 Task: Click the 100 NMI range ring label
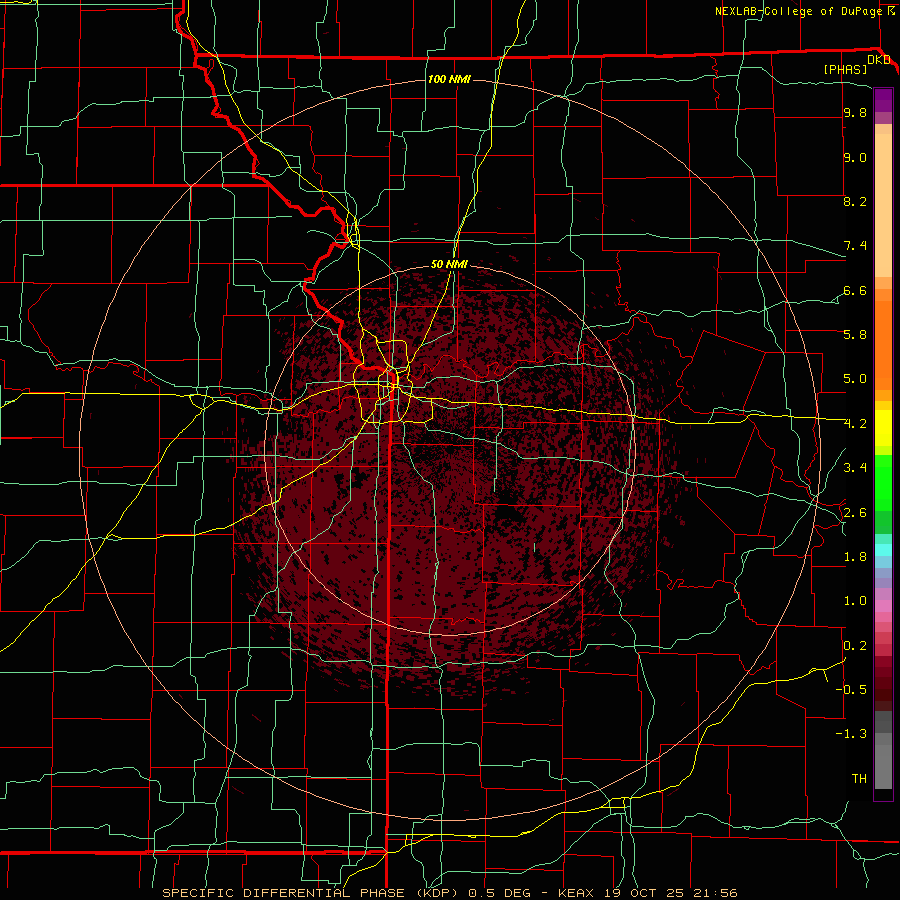click(x=449, y=79)
